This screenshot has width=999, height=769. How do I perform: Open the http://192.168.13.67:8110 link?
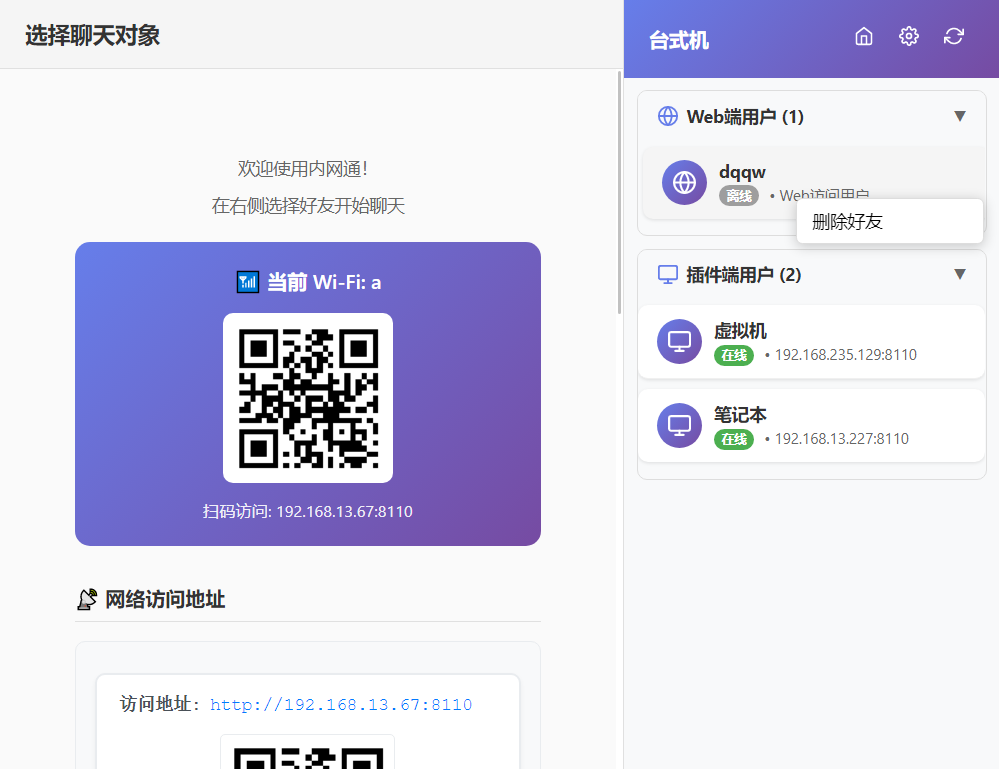(341, 705)
